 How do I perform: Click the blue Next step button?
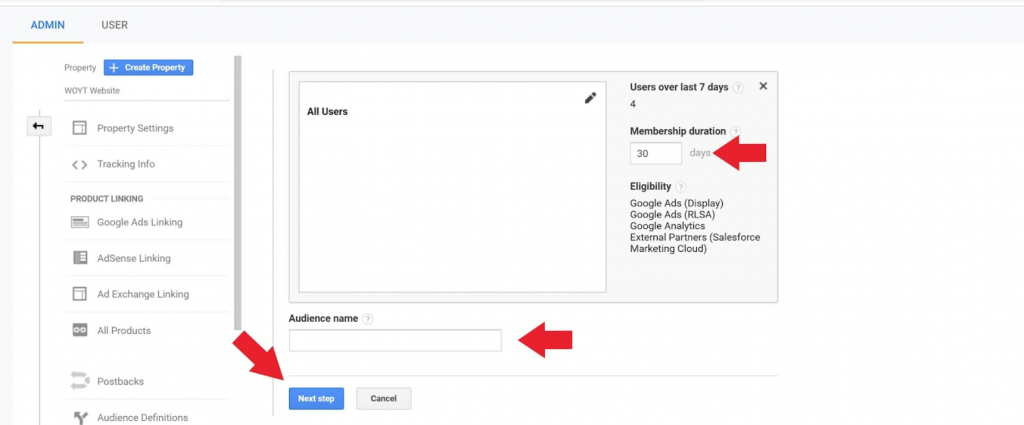(x=316, y=398)
